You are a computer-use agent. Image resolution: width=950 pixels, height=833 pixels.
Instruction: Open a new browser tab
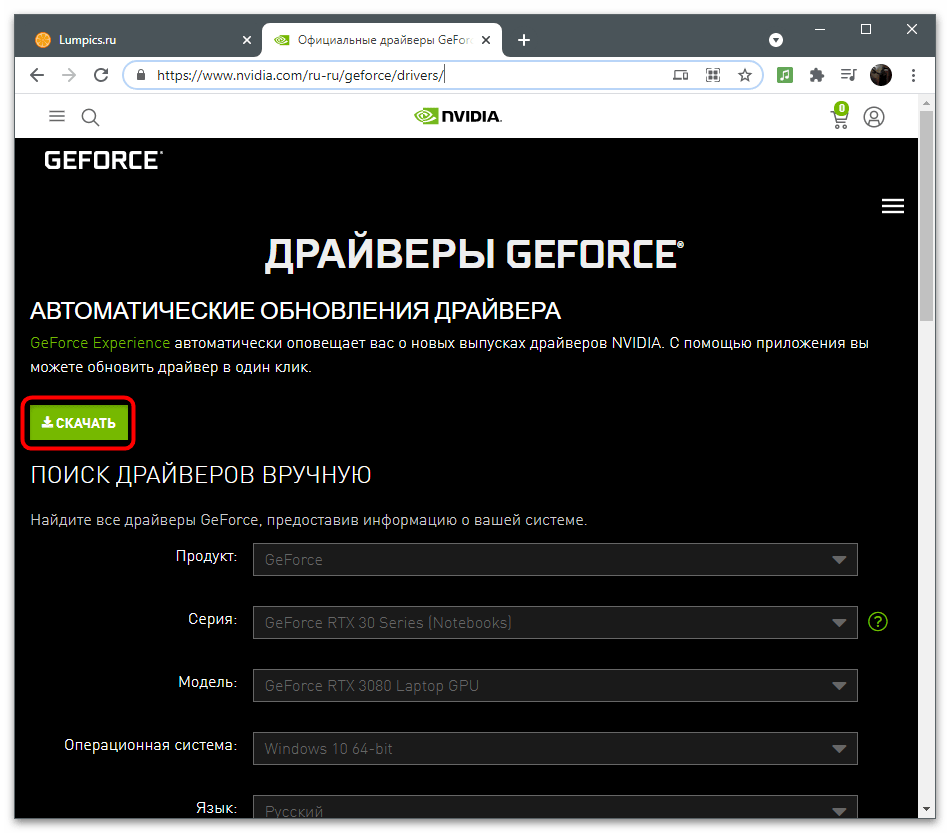[x=524, y=40]
